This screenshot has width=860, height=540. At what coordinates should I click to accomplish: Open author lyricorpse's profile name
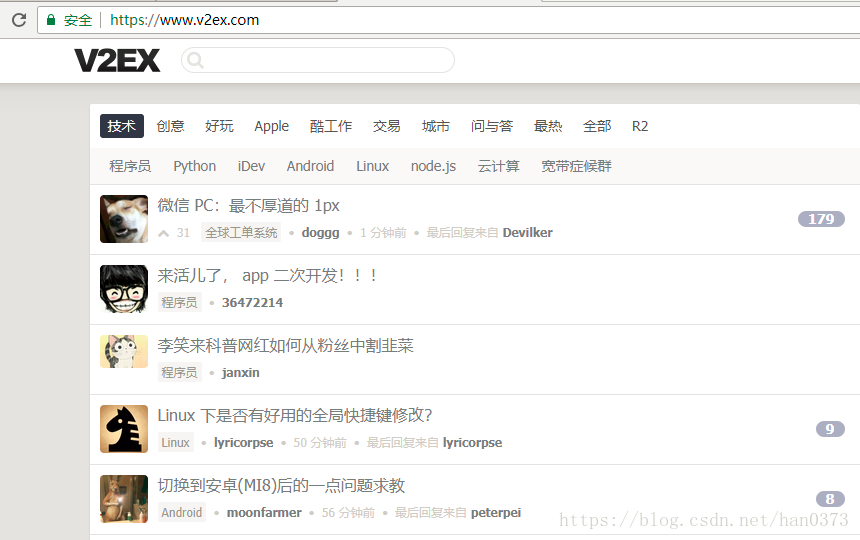[244, 442]
